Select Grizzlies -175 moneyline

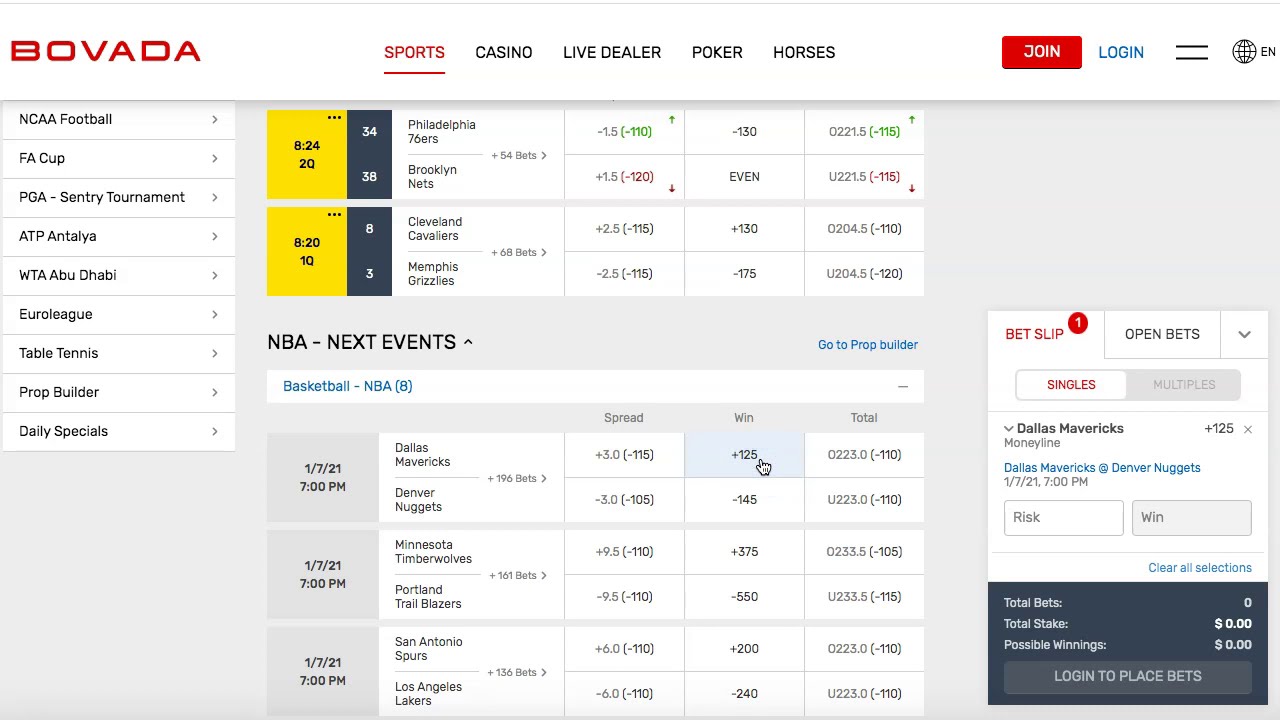point(744,274)
